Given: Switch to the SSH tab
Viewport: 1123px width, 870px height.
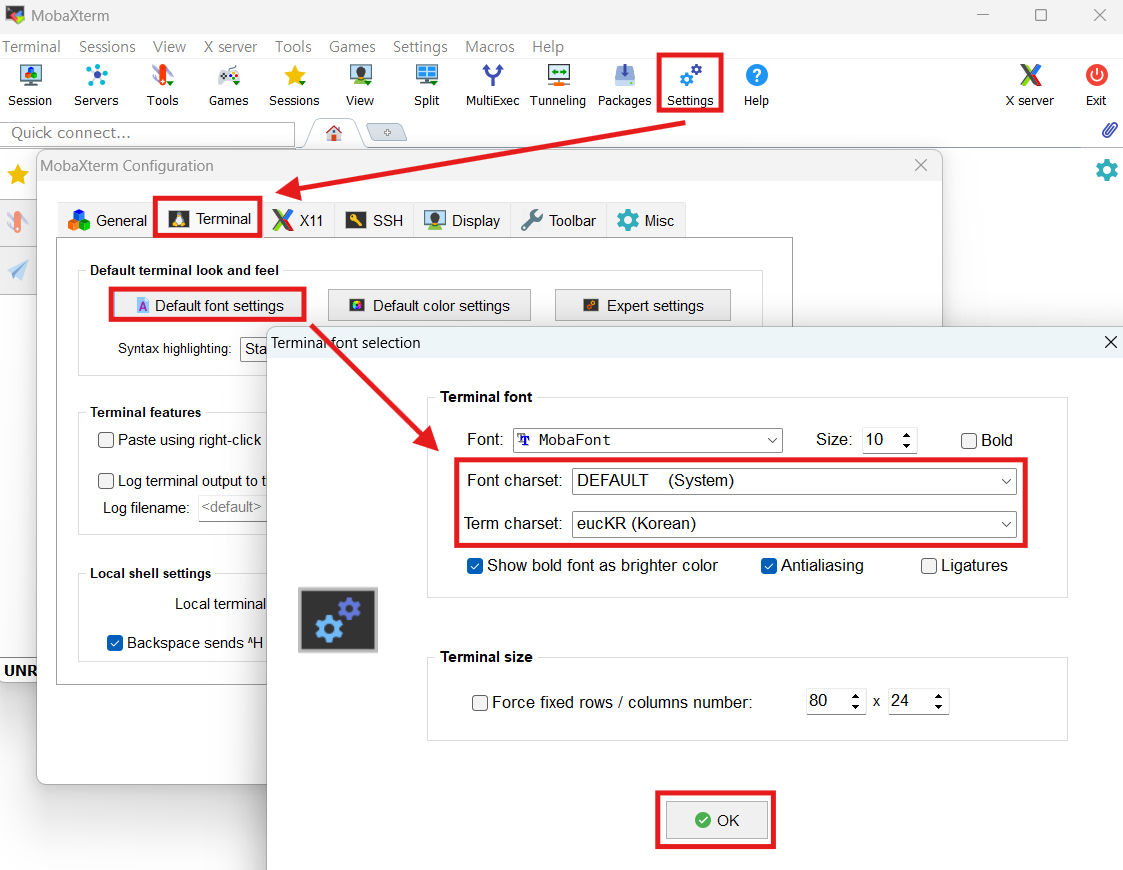Looking at the screenshot, I should pyautogui.click(x=374, y=221).
